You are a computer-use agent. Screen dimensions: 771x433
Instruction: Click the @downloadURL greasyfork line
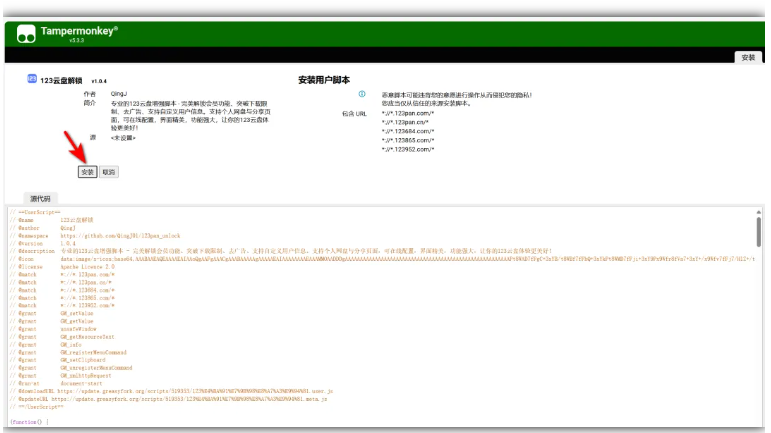(172, 391)
